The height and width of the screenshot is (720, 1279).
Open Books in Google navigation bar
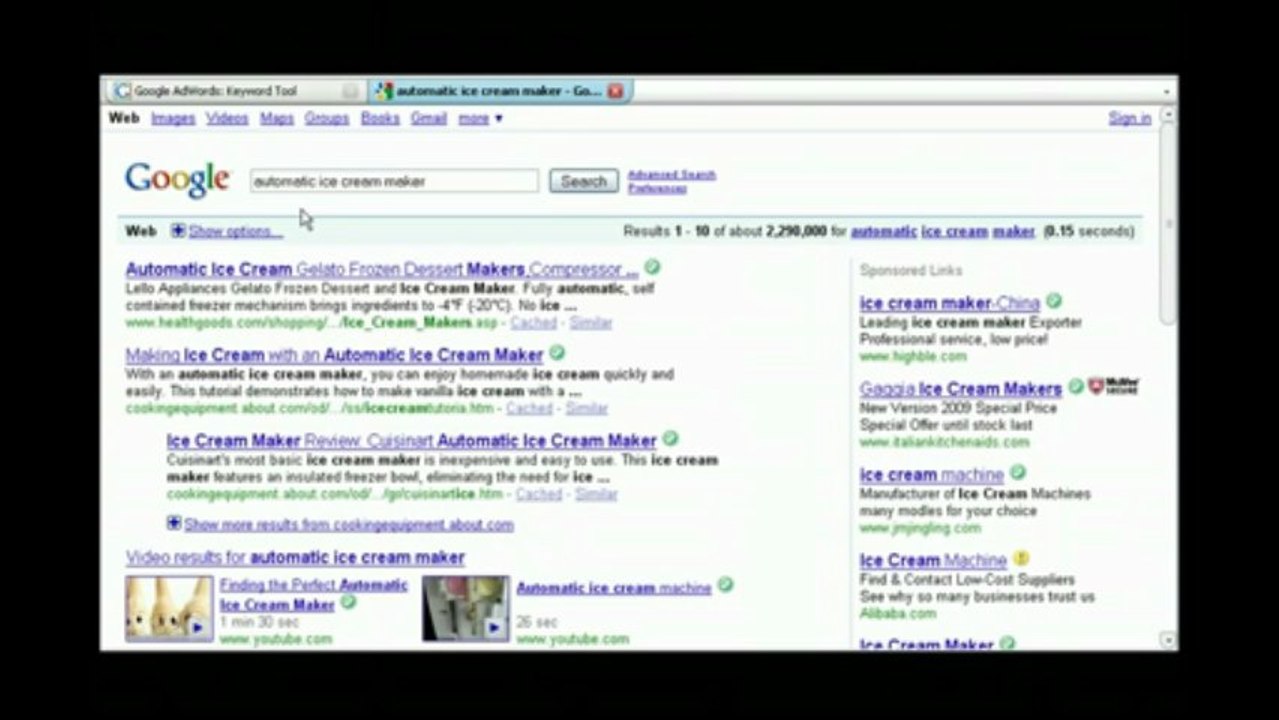(x=380, y=118)
